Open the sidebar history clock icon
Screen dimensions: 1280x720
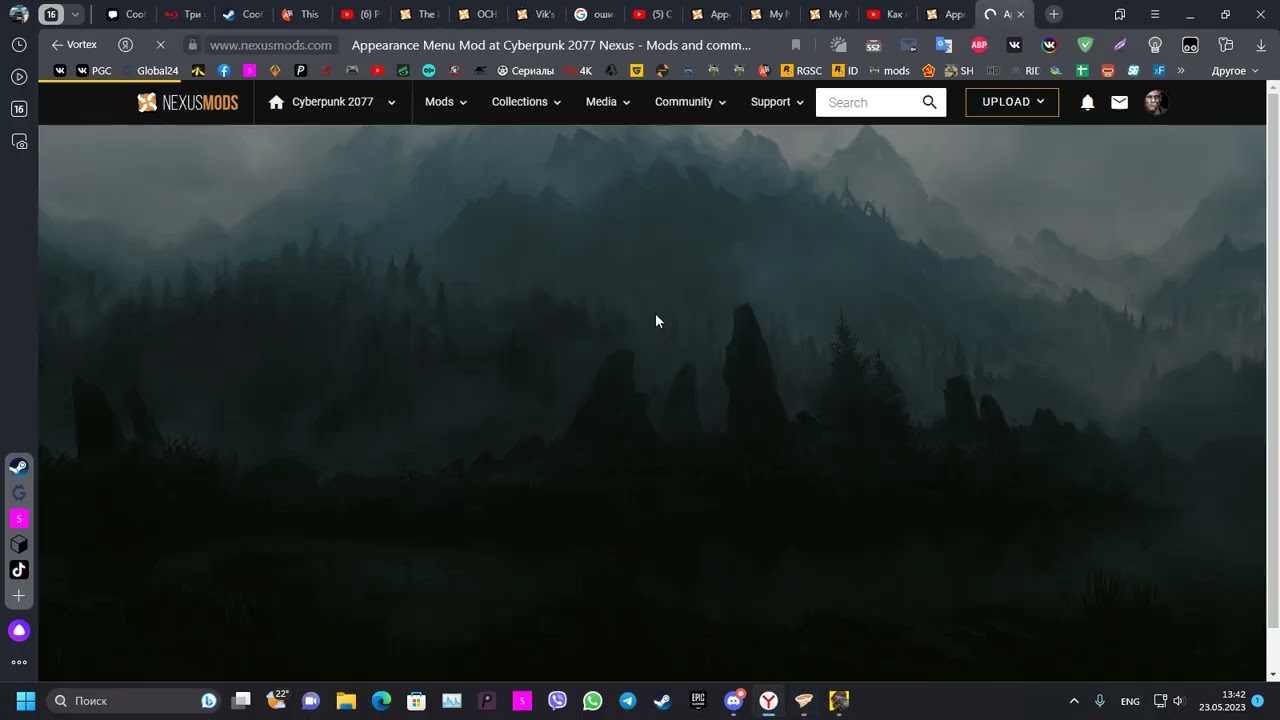[18, 45]
